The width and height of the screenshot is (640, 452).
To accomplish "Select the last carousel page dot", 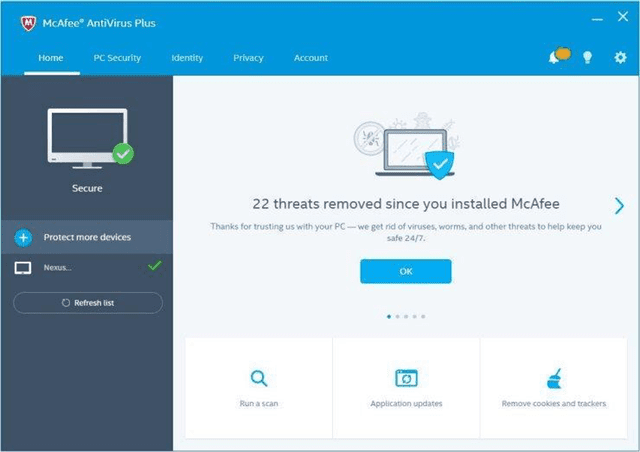I will pos(423,316).
